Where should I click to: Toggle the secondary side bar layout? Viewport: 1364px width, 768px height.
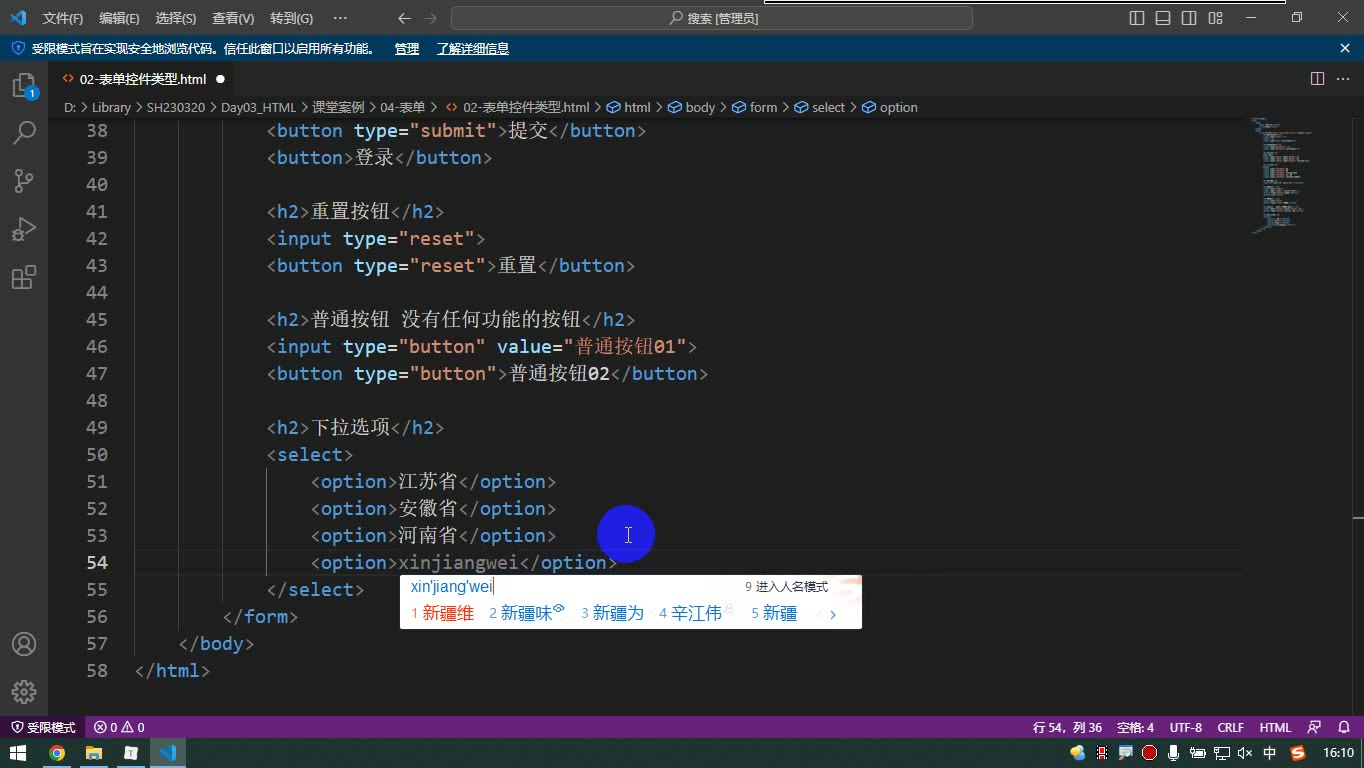pos(1189,18)
